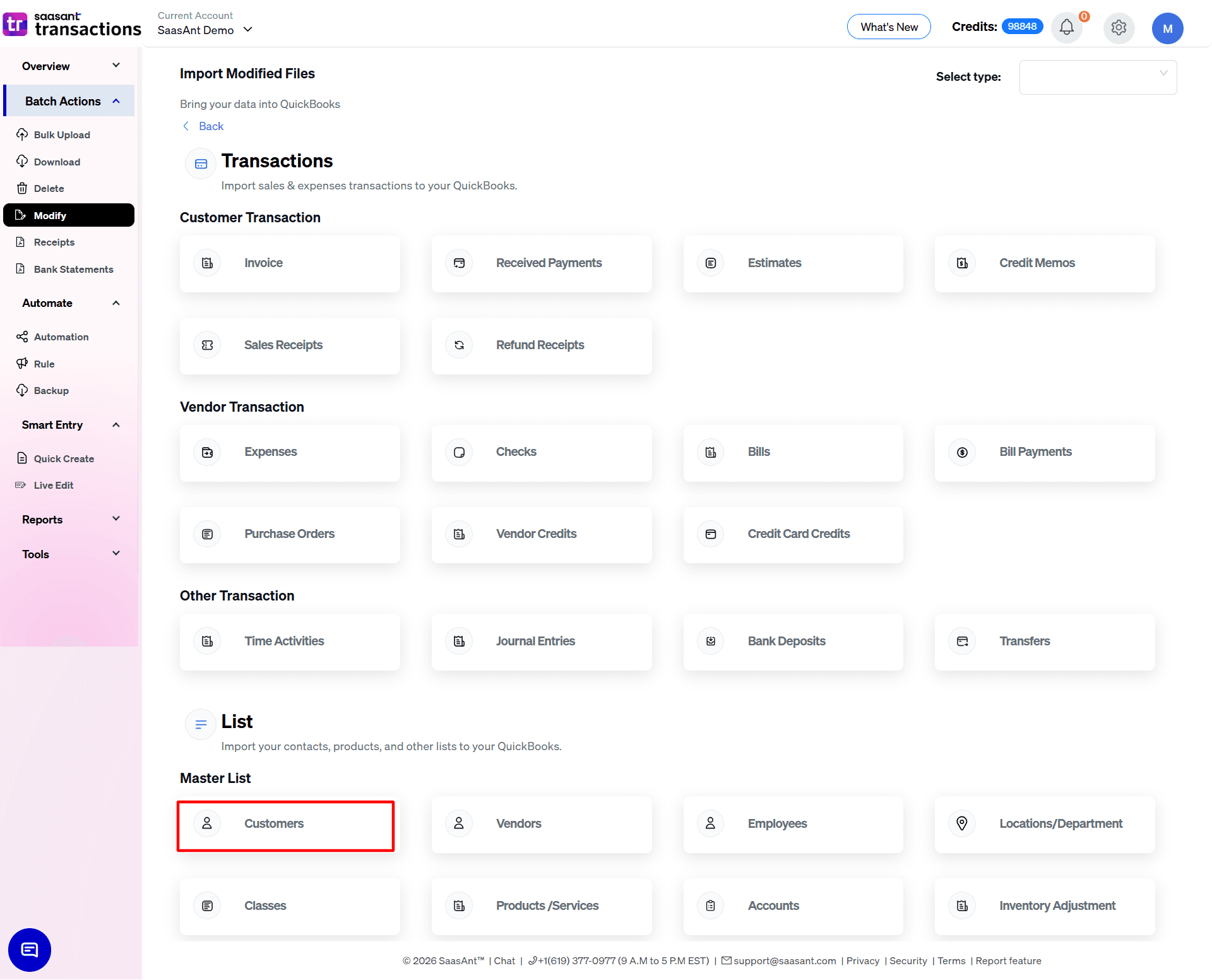Select Backup in the Automate section

(50, 390)
